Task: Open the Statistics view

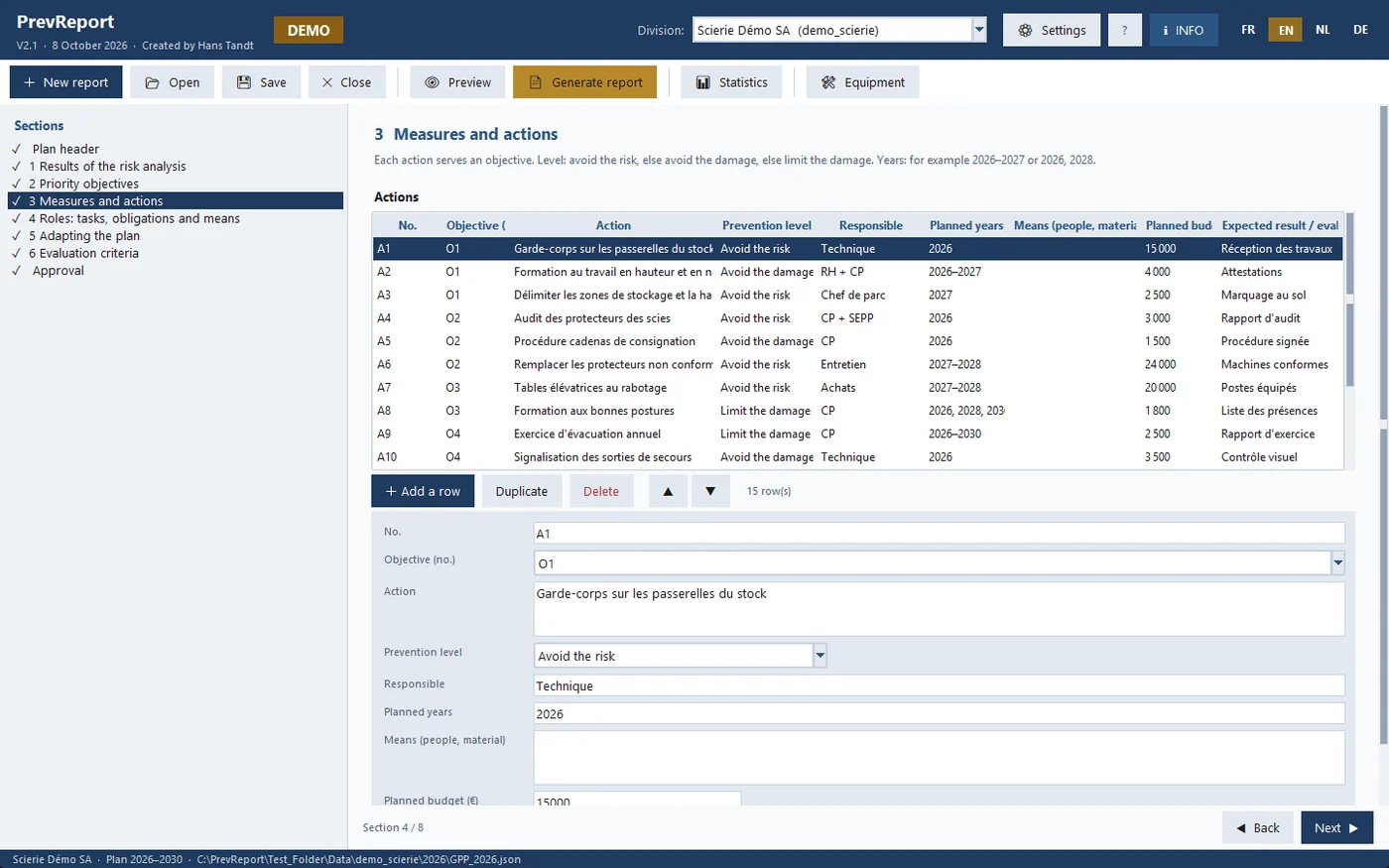Action: click(732, 82)
